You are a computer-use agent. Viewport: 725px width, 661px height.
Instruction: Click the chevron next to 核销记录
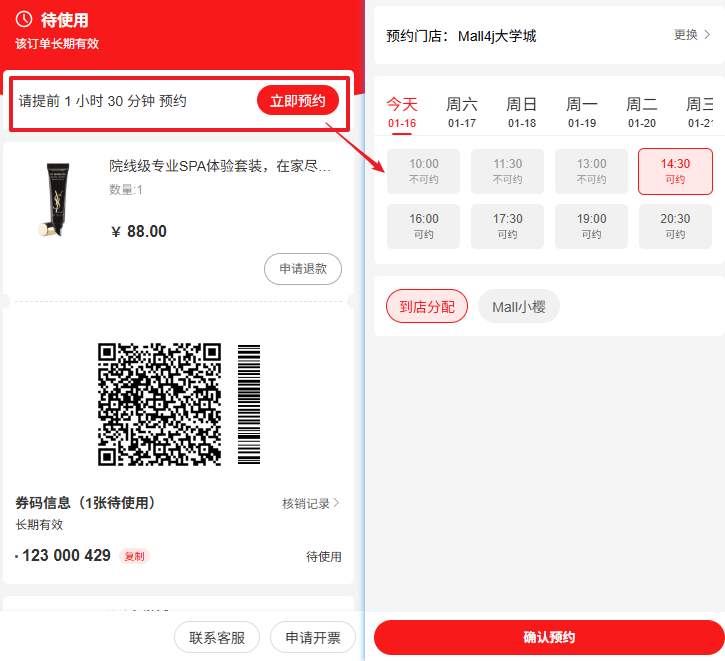click(x=336, y=503)
